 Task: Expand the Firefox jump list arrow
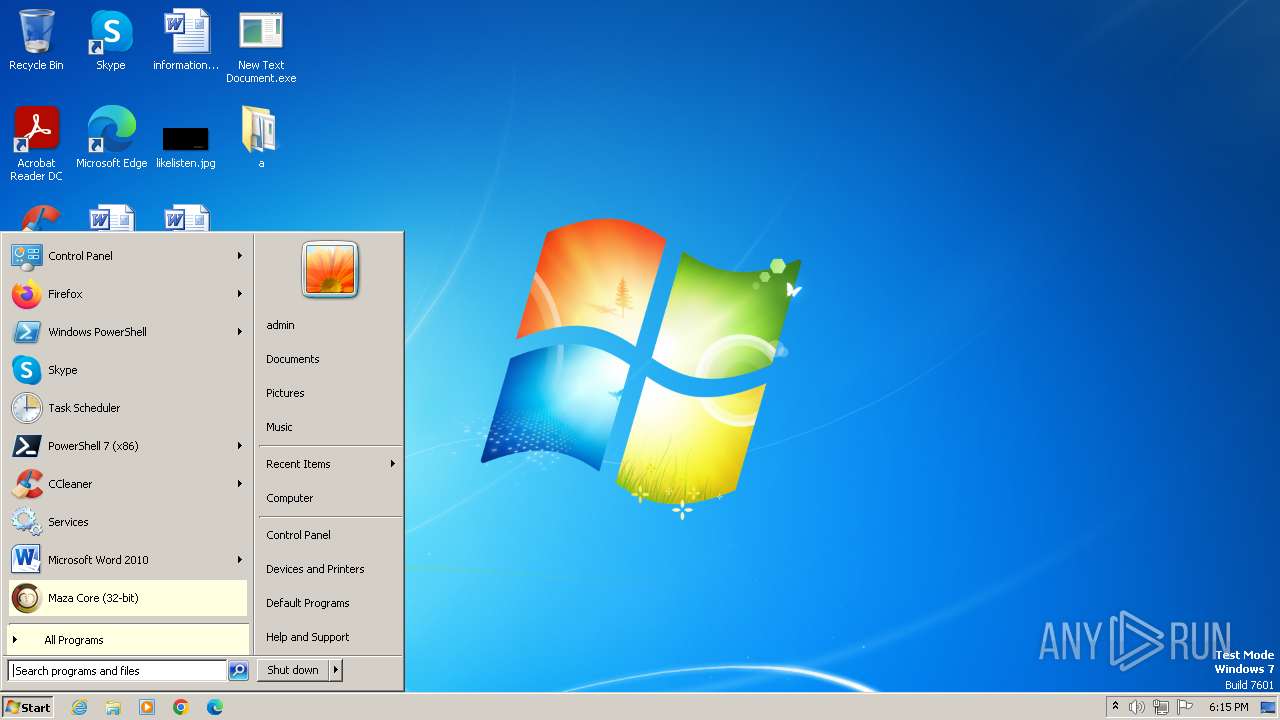240,294
